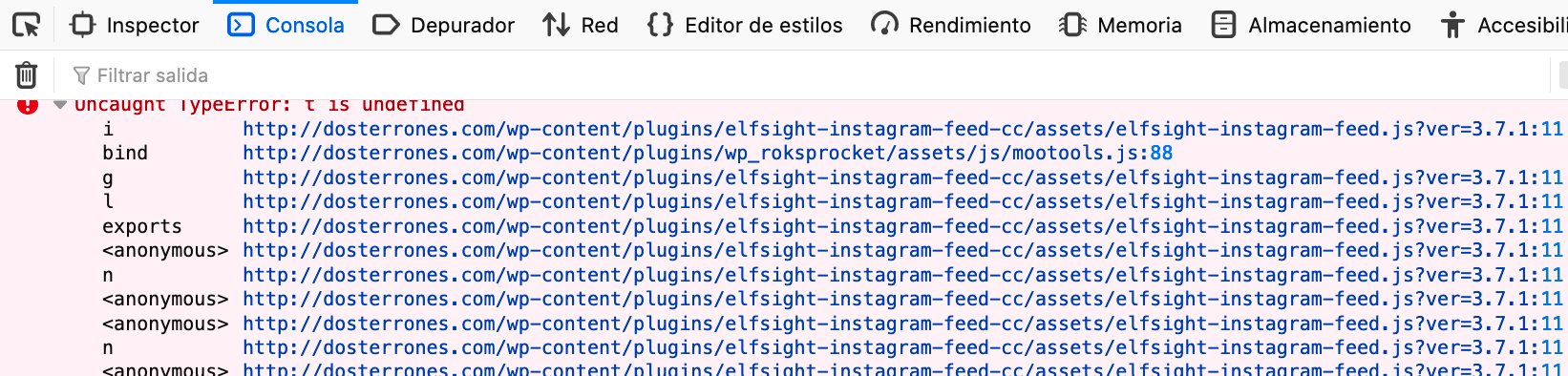Open source link for frame g
1568x376 pixels.
pyautogui.click(x=902, y=178)
